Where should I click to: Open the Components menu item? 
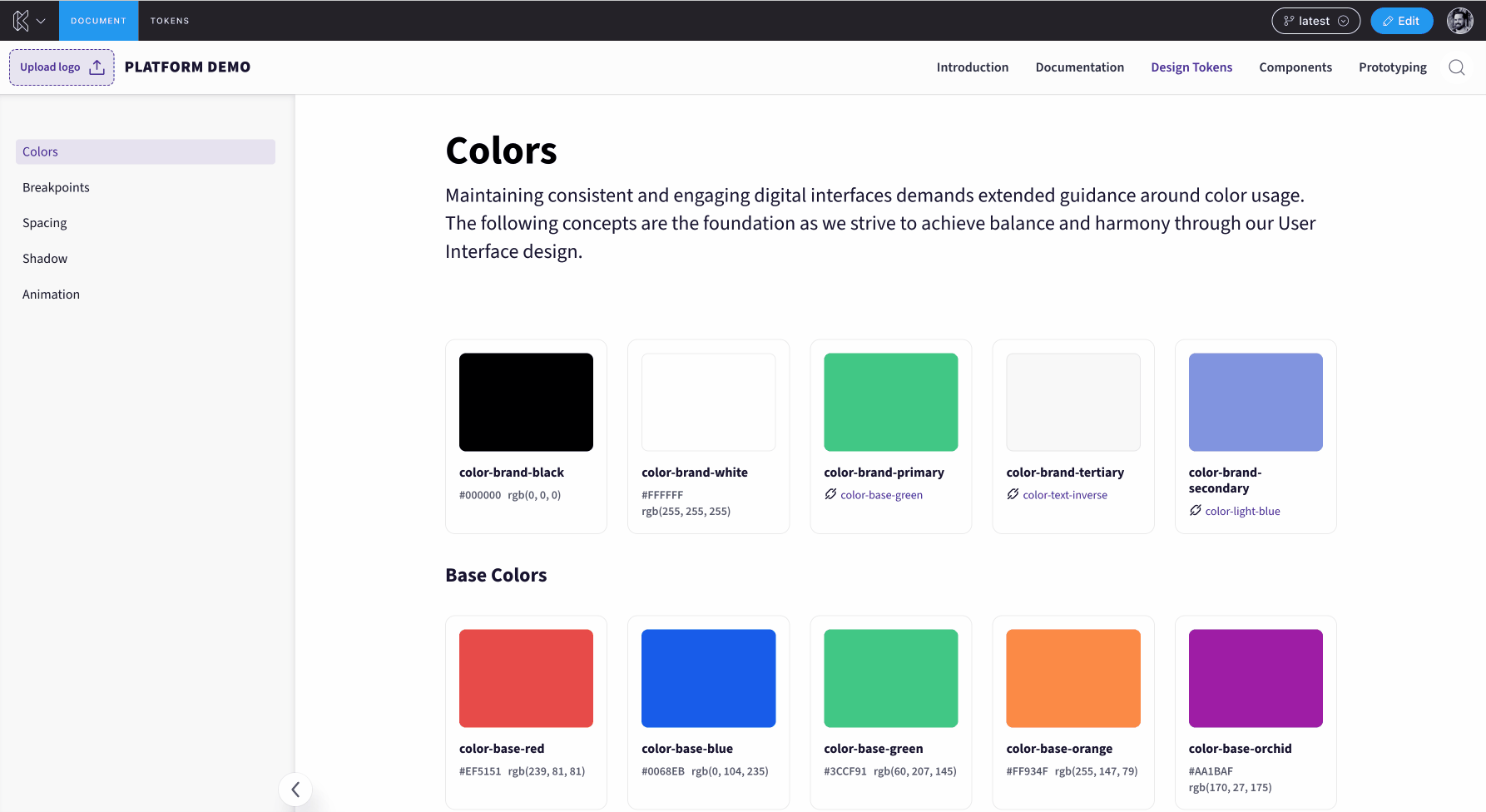[1295, 67]
